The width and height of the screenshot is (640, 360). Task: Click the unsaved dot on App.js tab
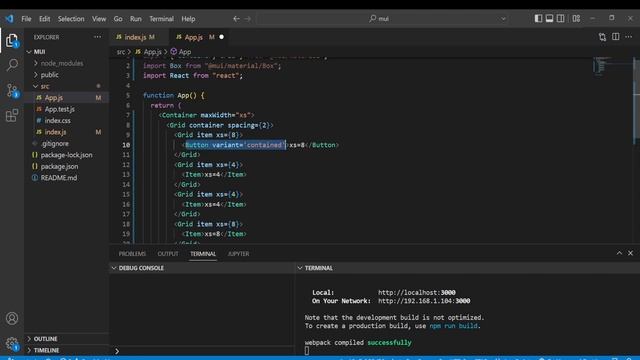coord(222,37)
